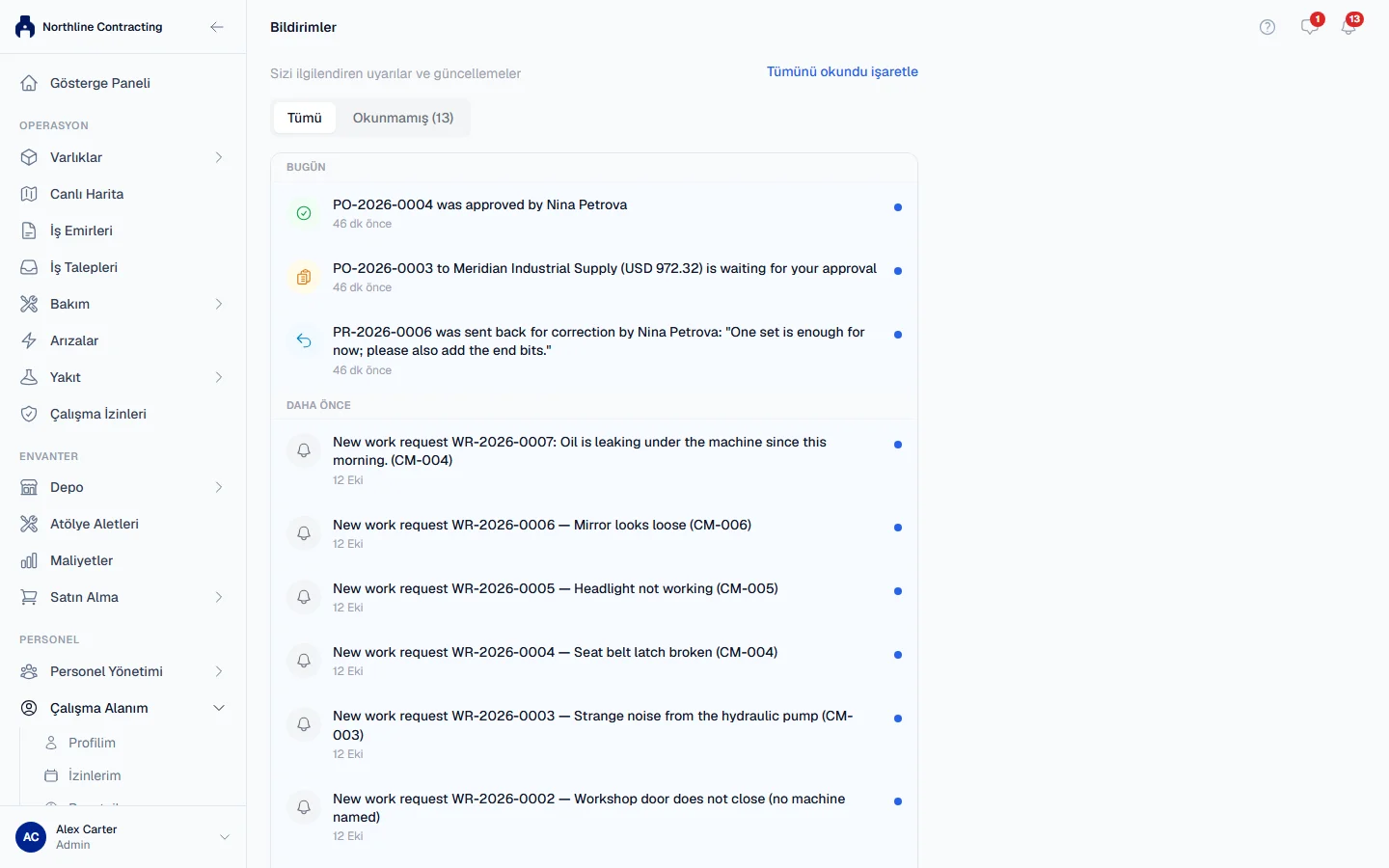Screen dimensions: 1389x868
Task: Expand the Satın Alma submenu chevron
Action: click(x=219, y=597)
